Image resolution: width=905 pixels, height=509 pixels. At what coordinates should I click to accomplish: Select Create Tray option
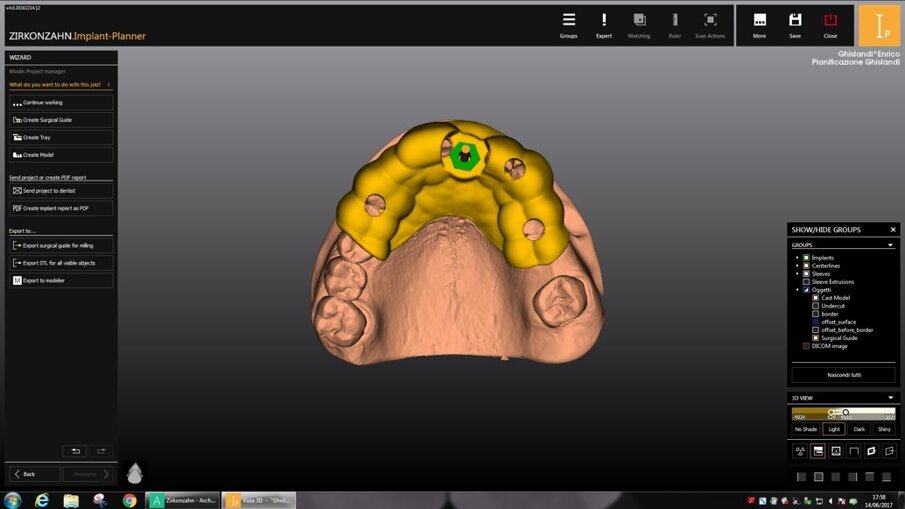(x=61, y=137)
